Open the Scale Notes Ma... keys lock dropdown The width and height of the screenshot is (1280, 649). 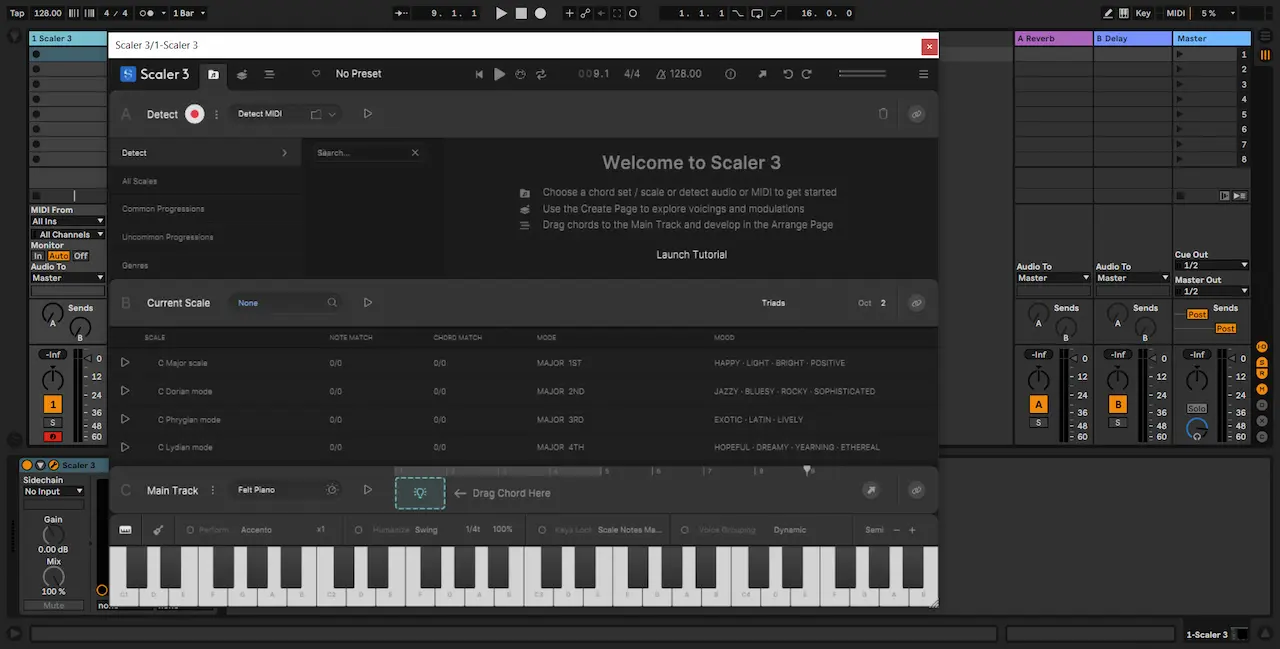tap(630, 530)
